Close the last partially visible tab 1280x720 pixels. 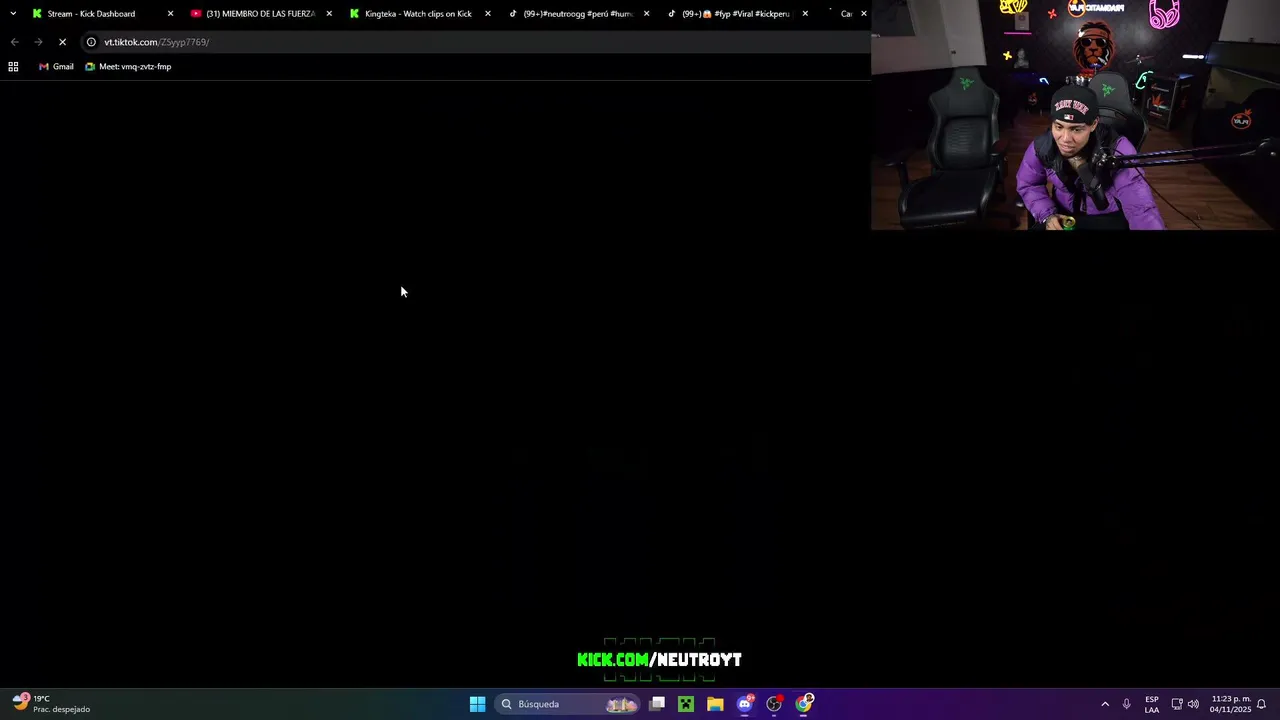tap(864, 14)
